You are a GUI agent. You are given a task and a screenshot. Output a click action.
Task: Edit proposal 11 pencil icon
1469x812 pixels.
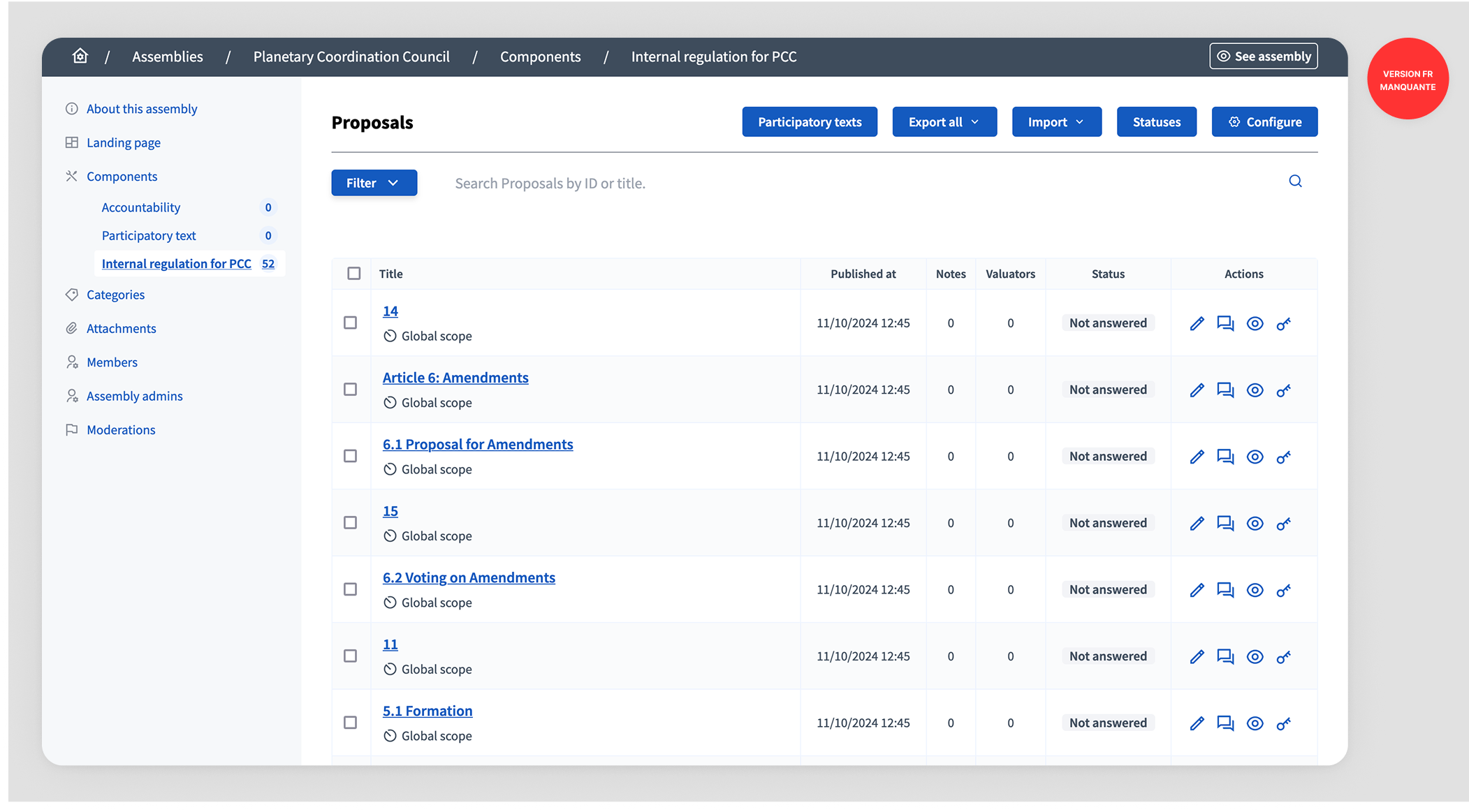1197,657
